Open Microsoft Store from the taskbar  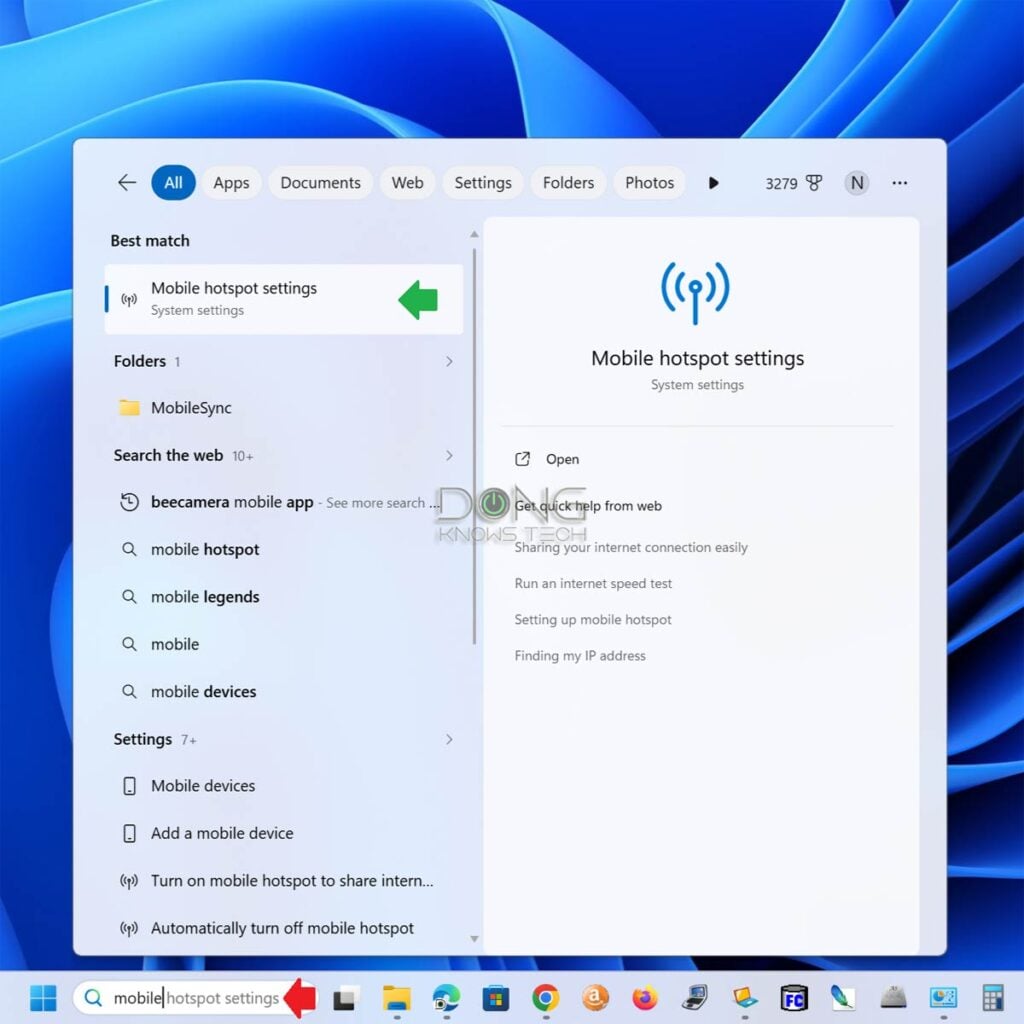496,998
